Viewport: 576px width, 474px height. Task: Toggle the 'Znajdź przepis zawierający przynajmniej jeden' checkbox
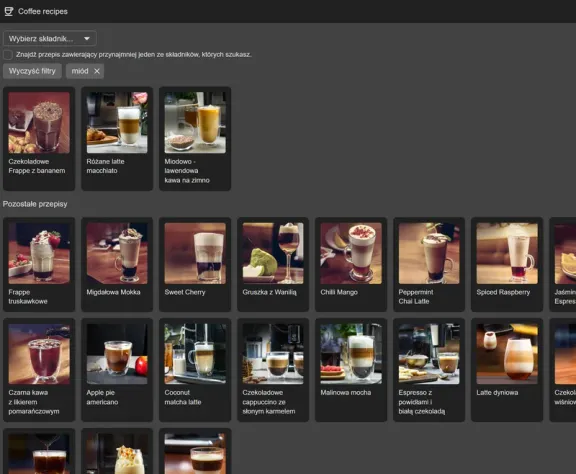point(8,55)
